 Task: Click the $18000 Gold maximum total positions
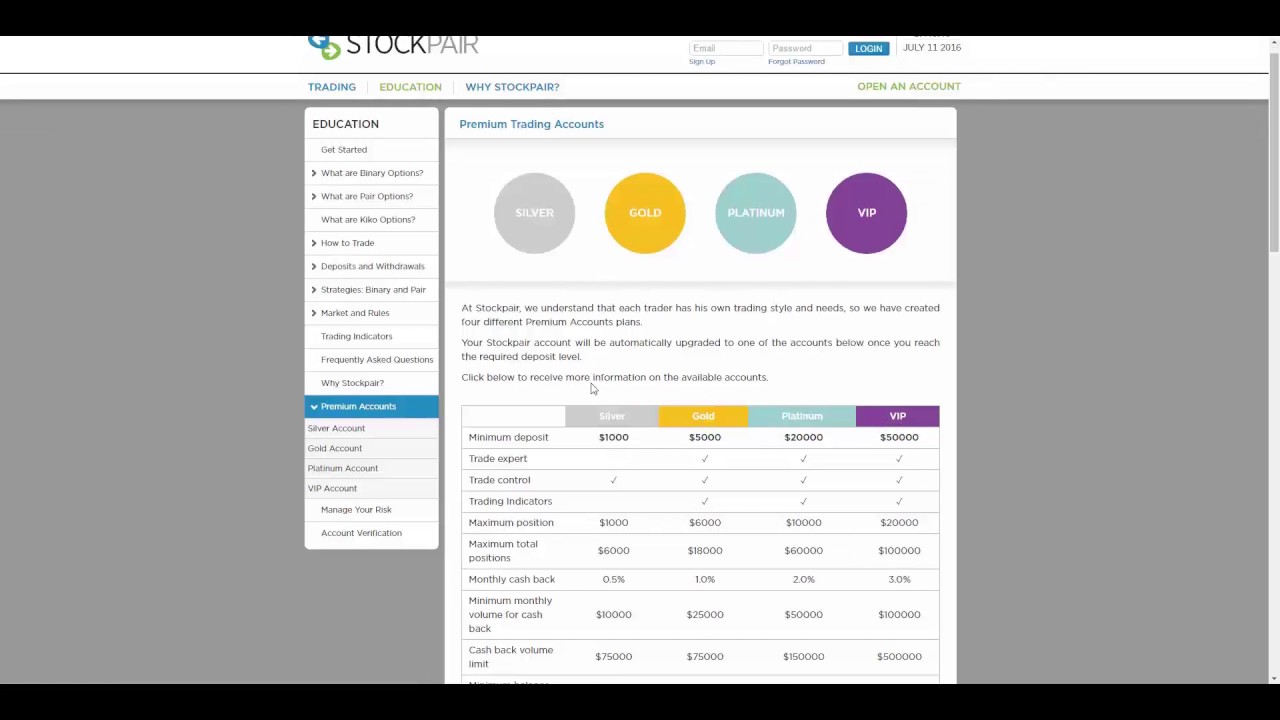pos(705,551)
